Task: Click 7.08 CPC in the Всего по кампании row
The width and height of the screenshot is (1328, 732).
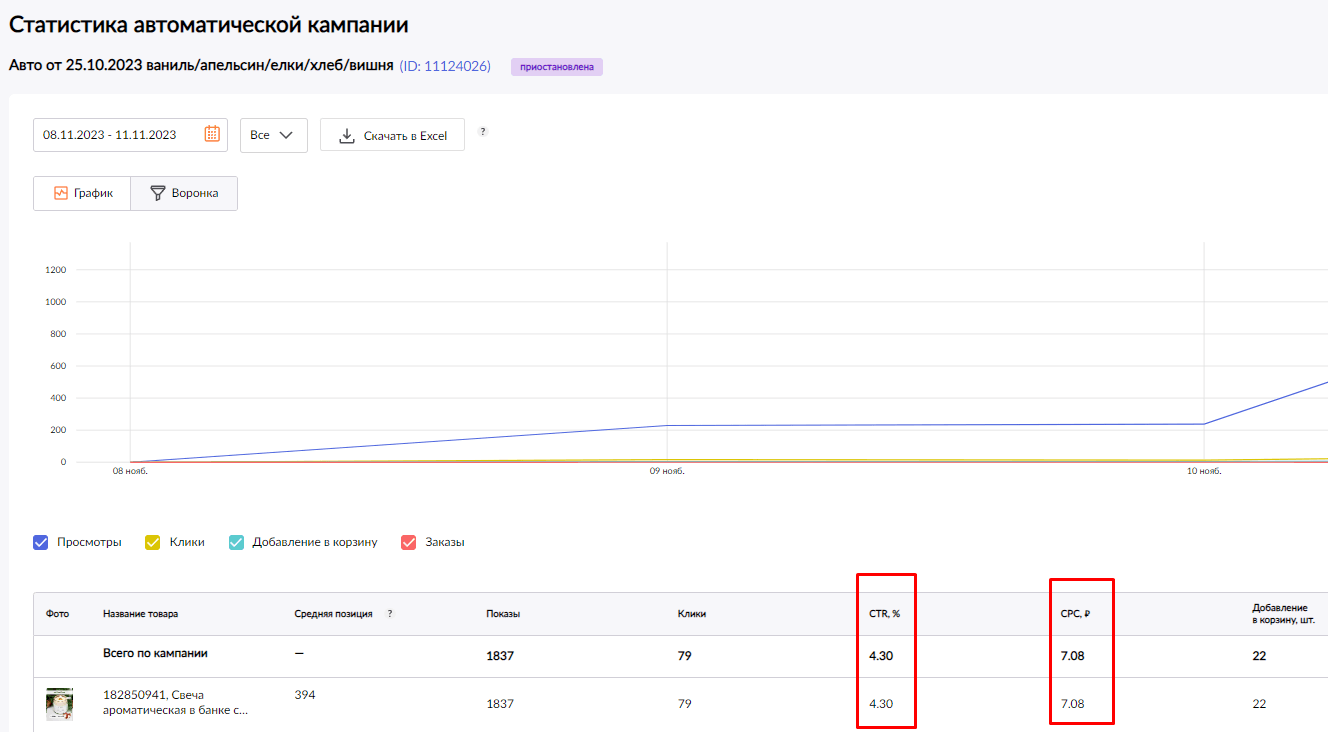Action: [x=1073, y=657]
